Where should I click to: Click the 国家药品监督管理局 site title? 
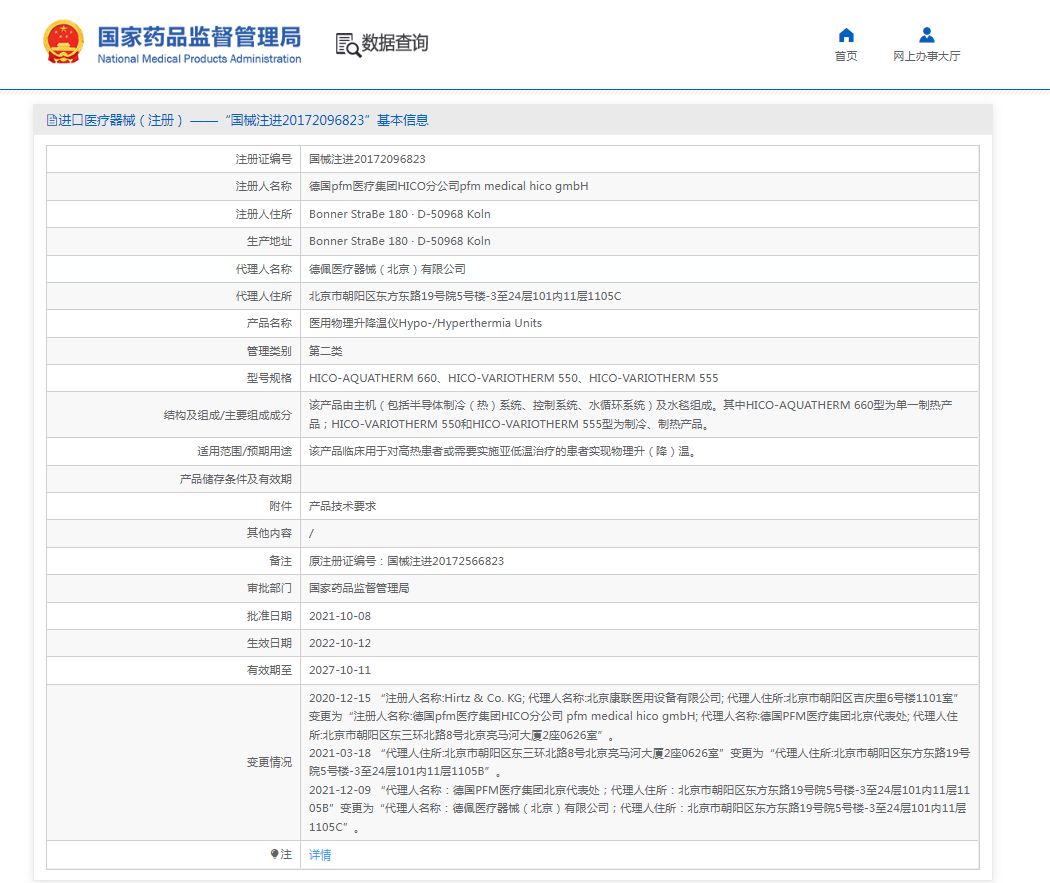[198, 38]
